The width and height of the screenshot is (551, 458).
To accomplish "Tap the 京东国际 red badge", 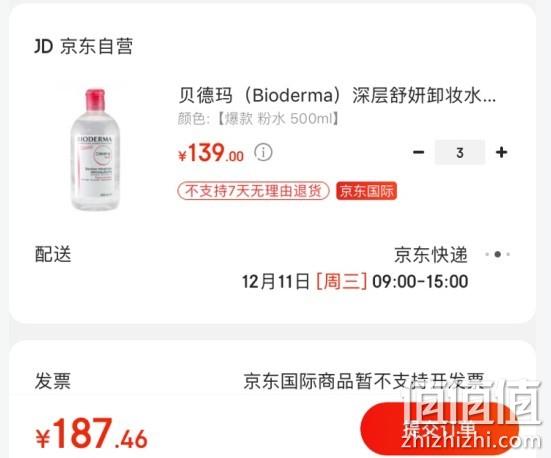I will (x=367, y=191).
